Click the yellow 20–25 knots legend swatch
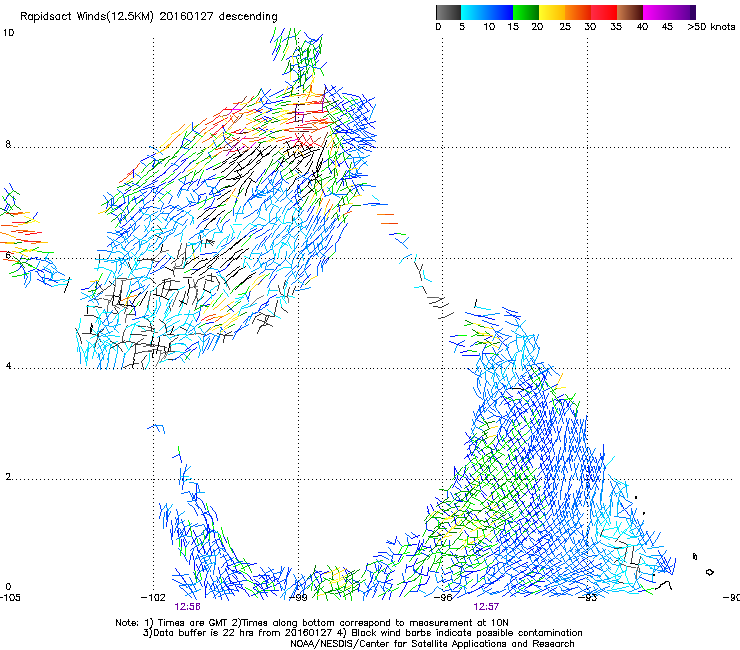Screen dimensions: 740x650 coord(552,12)
